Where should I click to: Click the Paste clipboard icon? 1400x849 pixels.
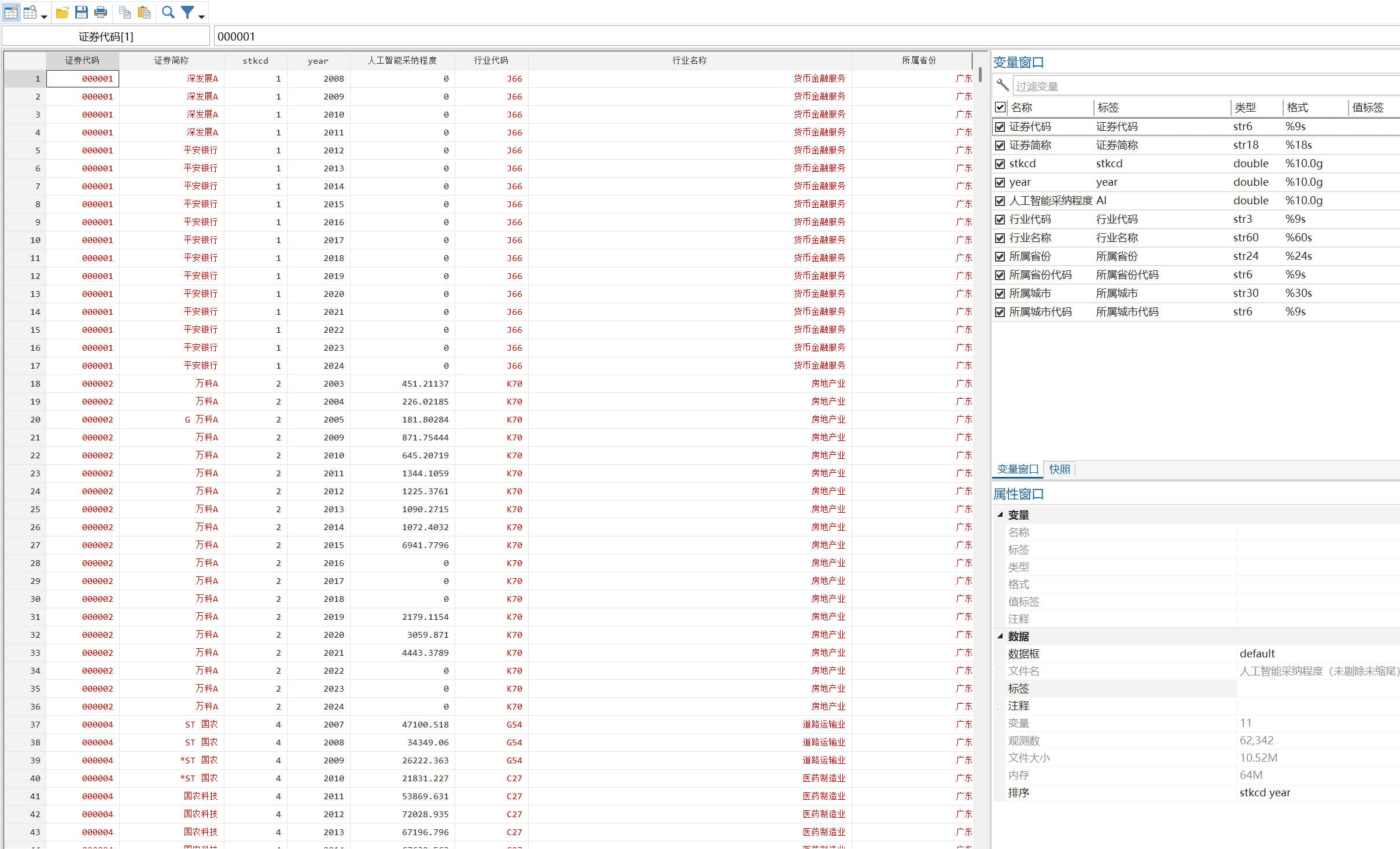[144, 12]
